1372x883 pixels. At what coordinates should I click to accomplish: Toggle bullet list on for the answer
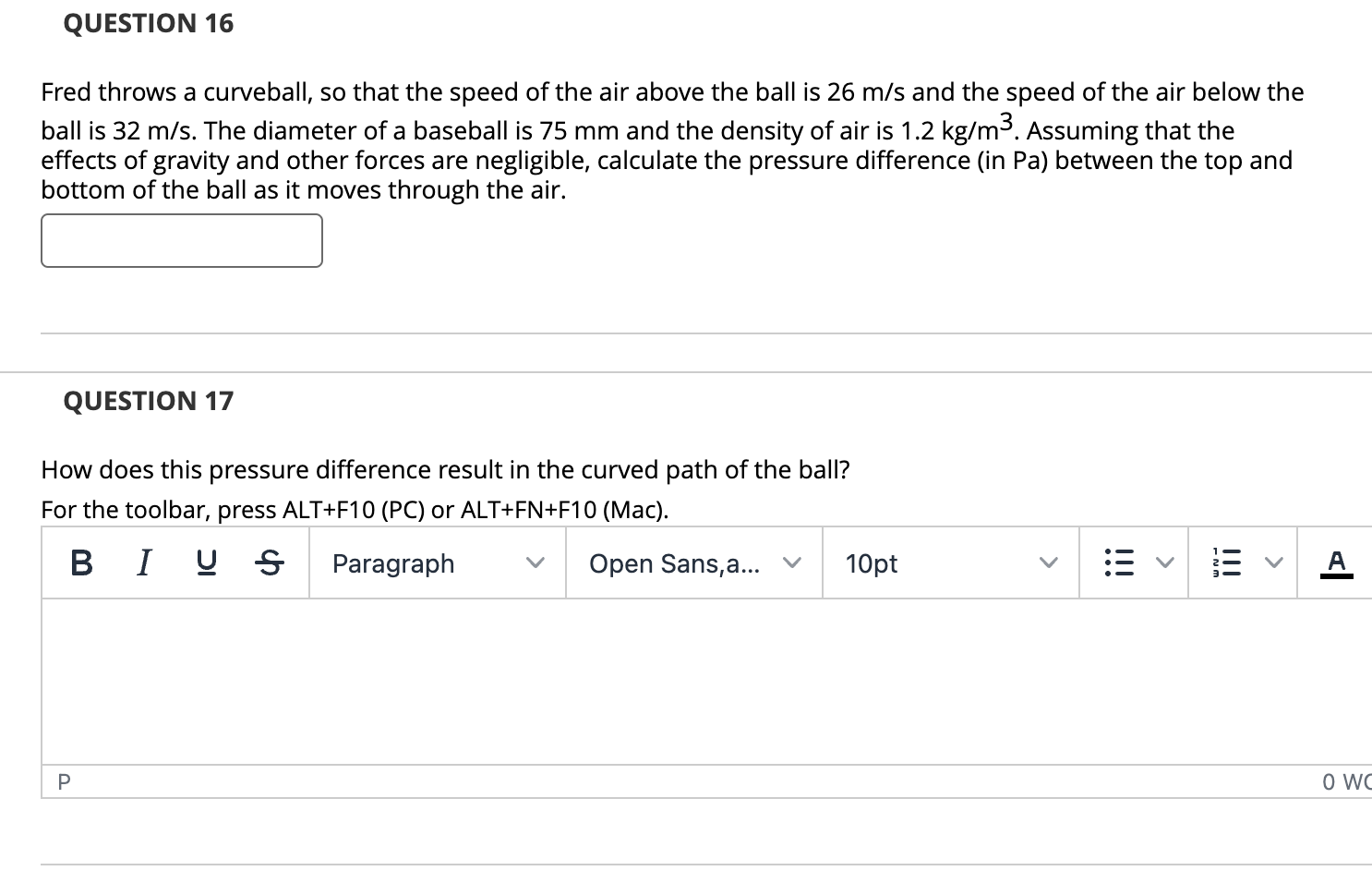pyautogui.click(x=1118, y=562)
